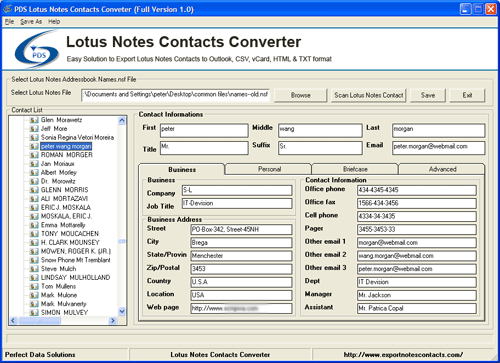
Task: Click the Manager field
Action: point(417,295)
